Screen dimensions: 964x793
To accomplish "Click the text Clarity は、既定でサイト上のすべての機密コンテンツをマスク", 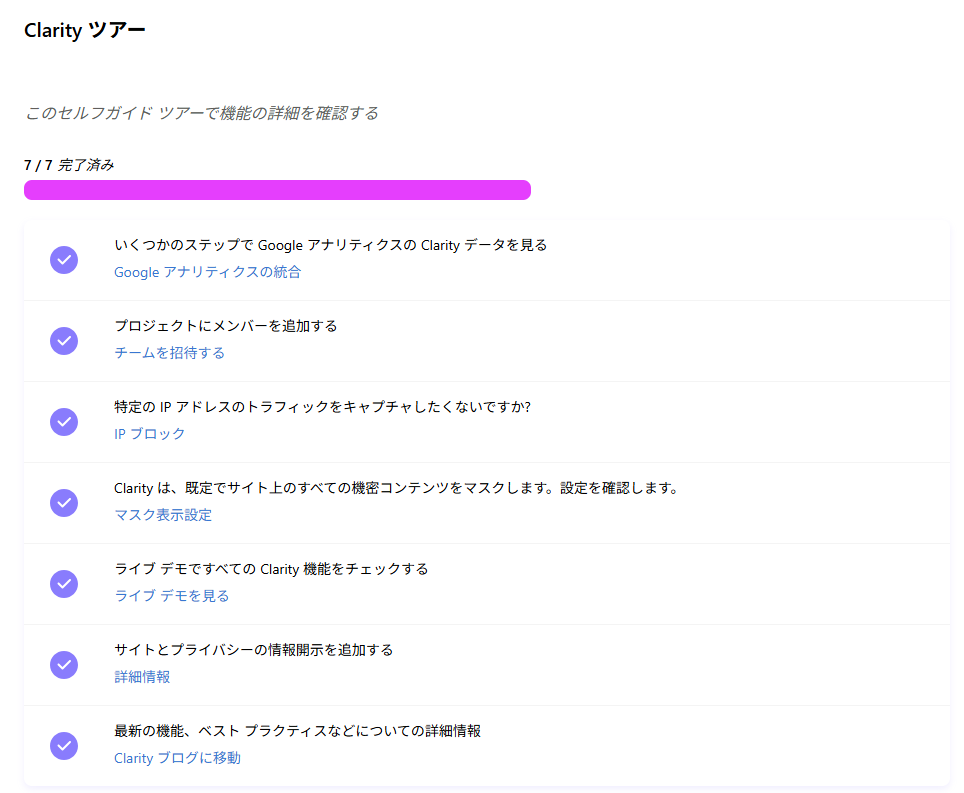I will click(397, 488).
